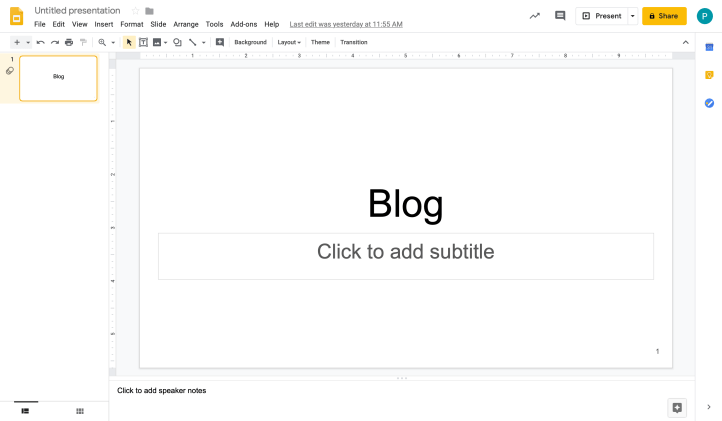Open the Present options dropdown arrow
The image size is (722, 421).
tap(632, 16)
